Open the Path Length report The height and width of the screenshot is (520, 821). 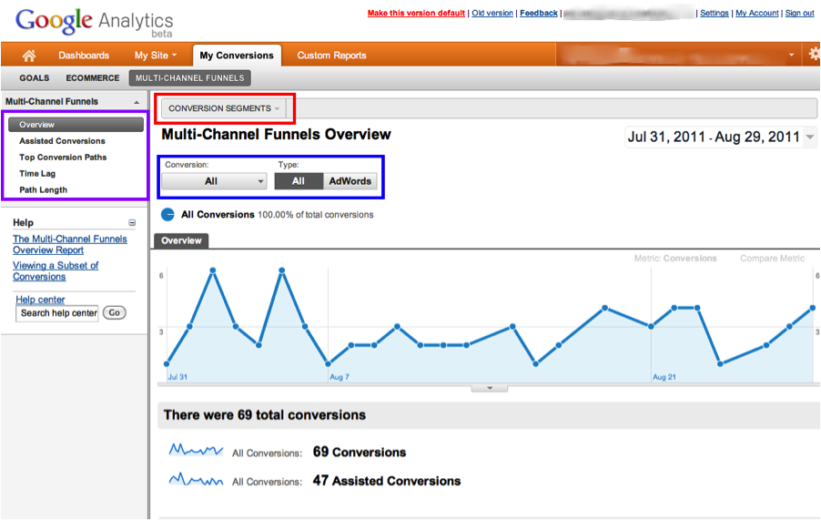pos(43,190)
